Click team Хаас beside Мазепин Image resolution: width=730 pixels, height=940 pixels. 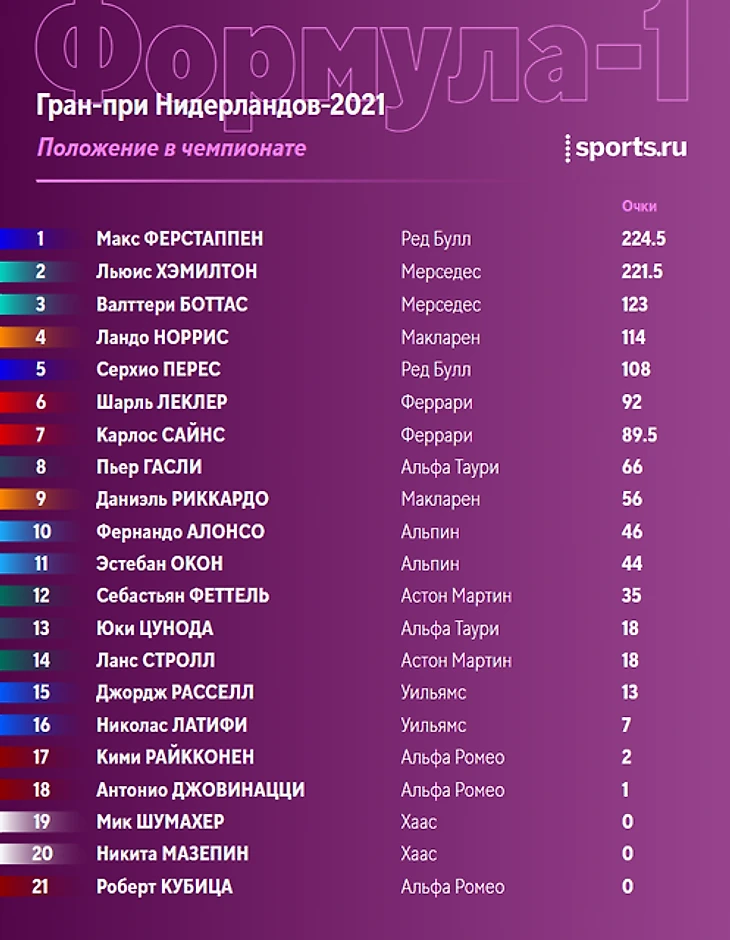(x=418, y=854)
